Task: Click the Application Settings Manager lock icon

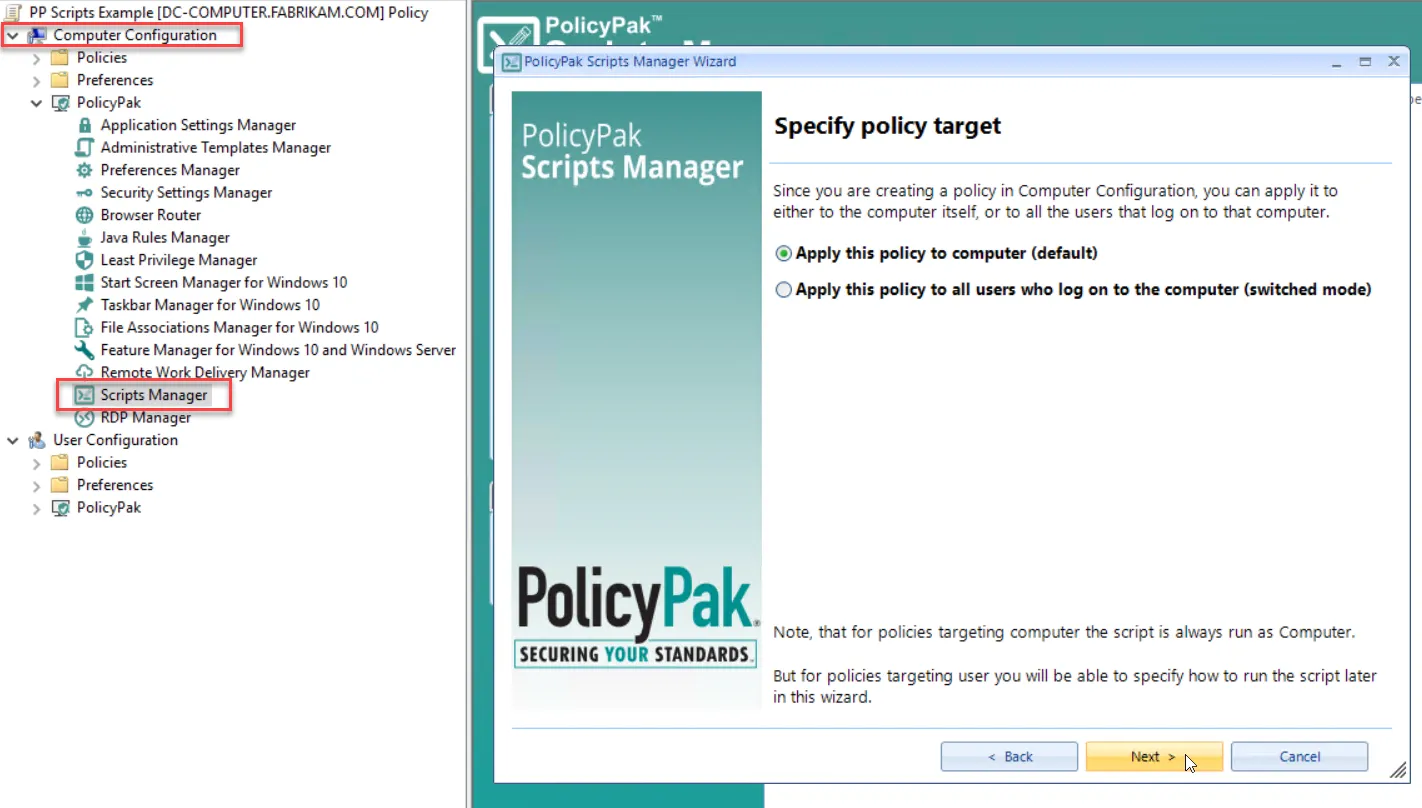Action: (84, 125)
